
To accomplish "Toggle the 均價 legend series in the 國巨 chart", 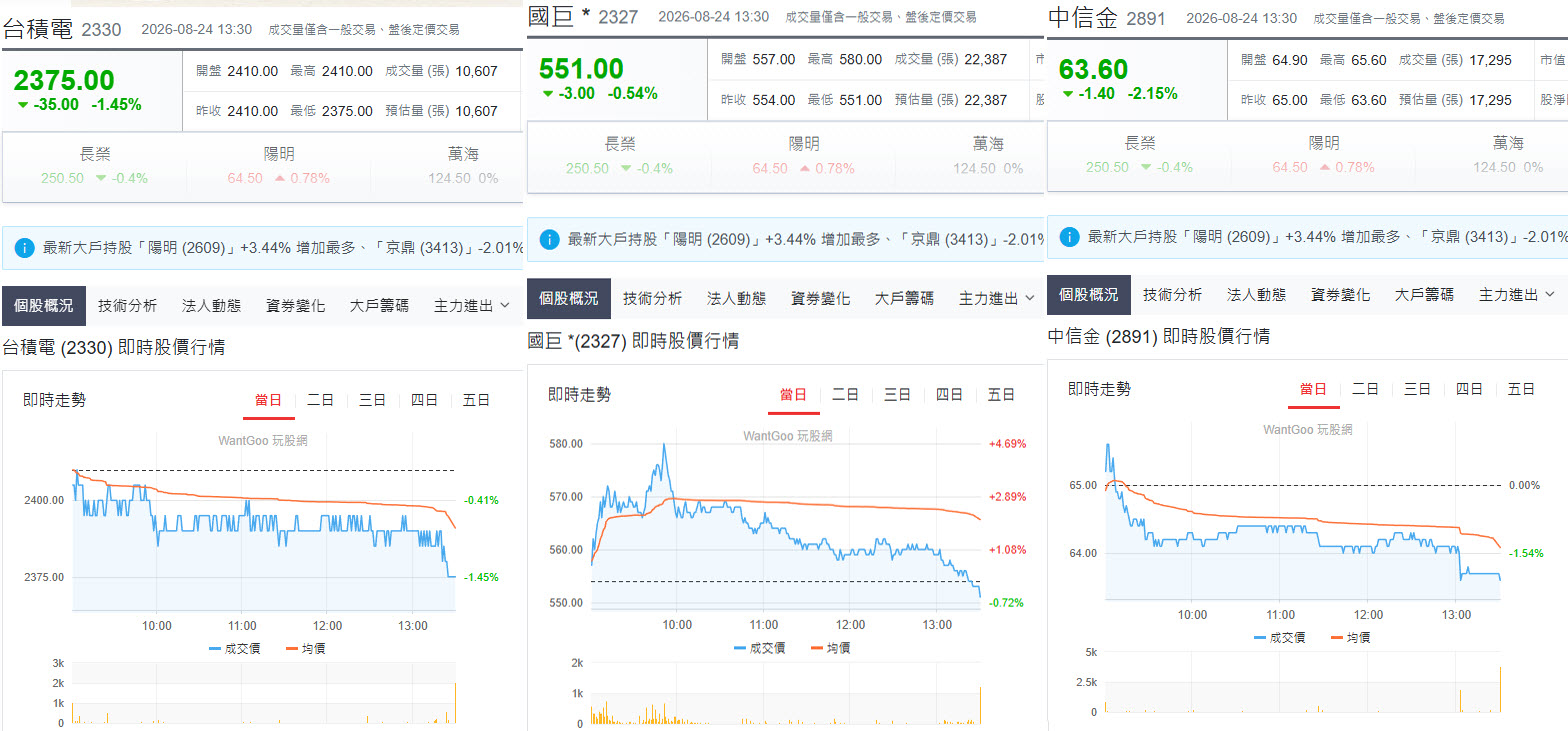I will coord(831,648).
